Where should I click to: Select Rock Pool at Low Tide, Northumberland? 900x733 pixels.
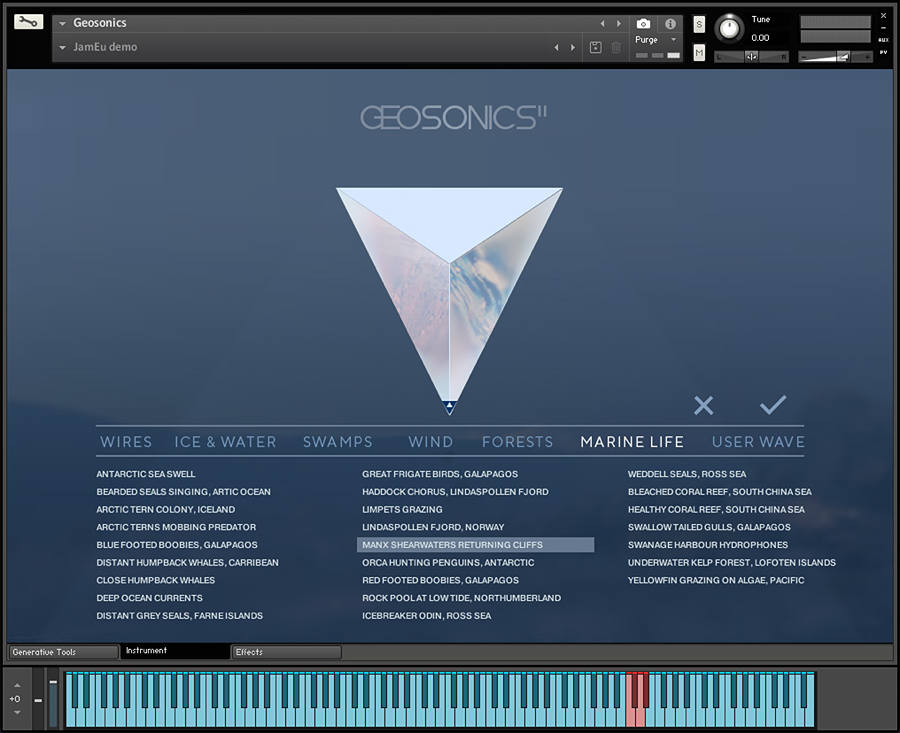461,598
